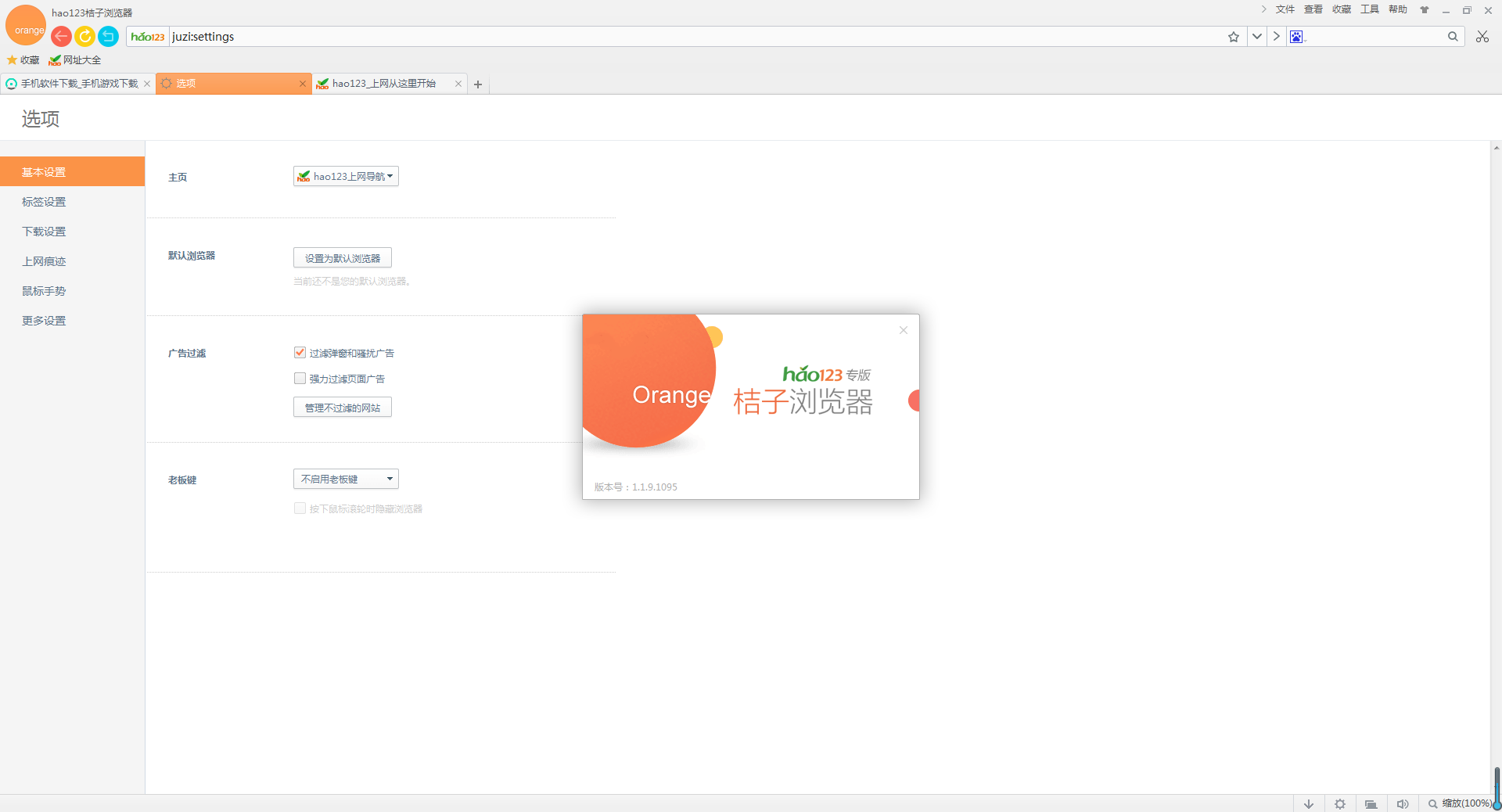Close the about dialog with X

coord(904,330)
